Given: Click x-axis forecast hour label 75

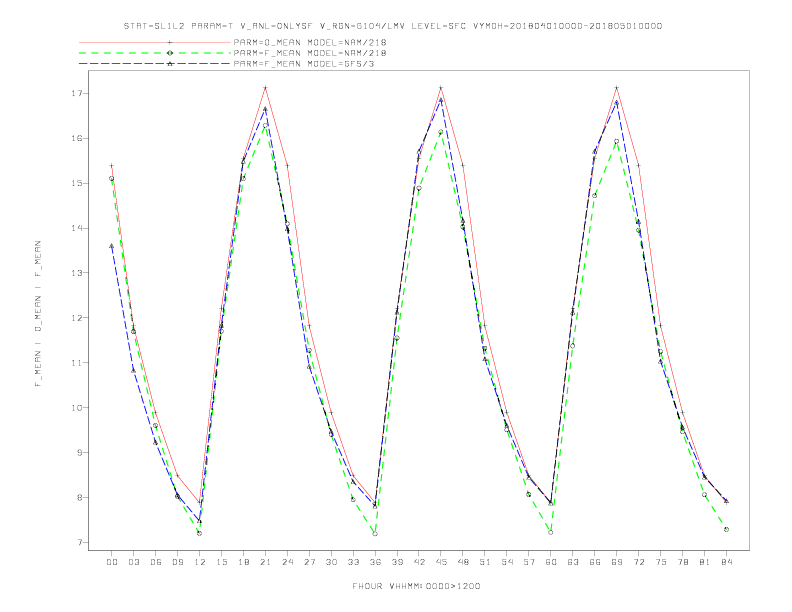Looking at the screenshot, I should tap(661, 562).
